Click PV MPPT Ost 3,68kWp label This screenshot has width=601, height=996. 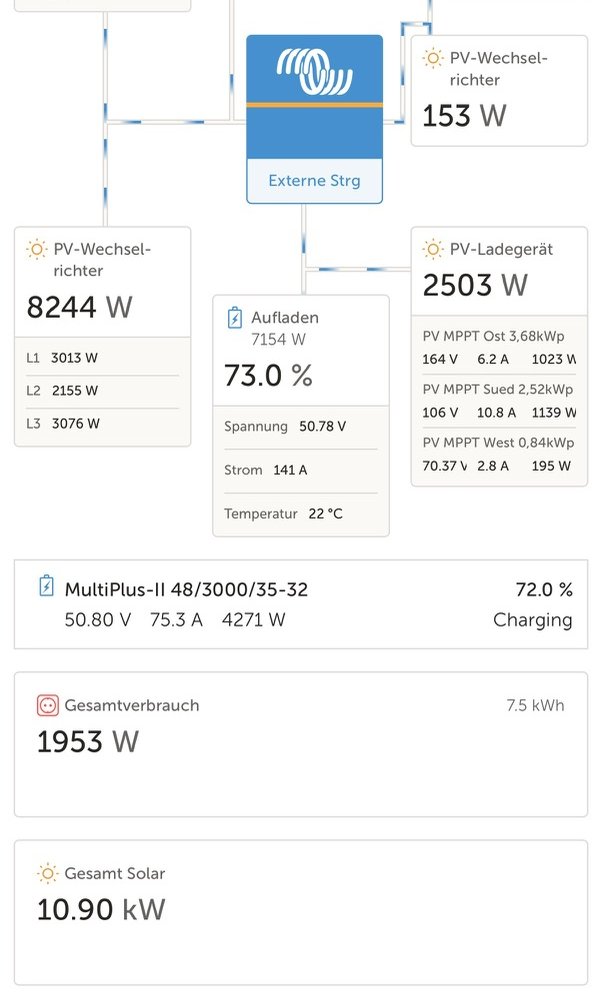point(494,336)
